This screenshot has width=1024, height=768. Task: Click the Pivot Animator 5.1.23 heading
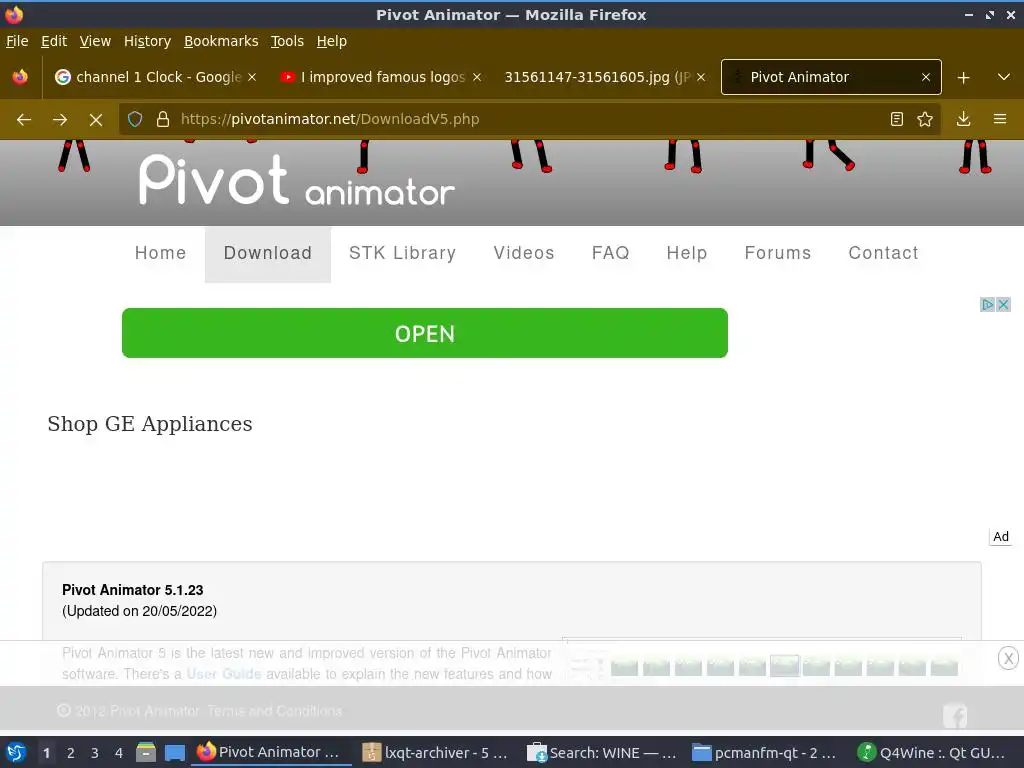click(133, 590)
